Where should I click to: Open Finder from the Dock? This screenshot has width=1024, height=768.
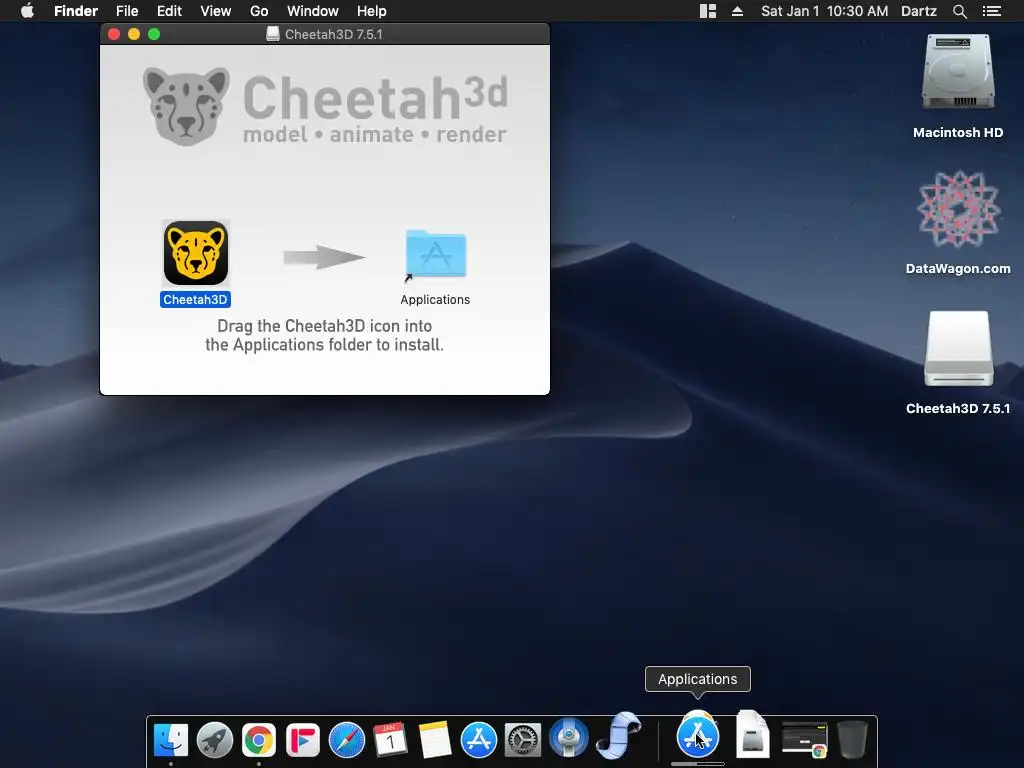click(x=171, y=740)
